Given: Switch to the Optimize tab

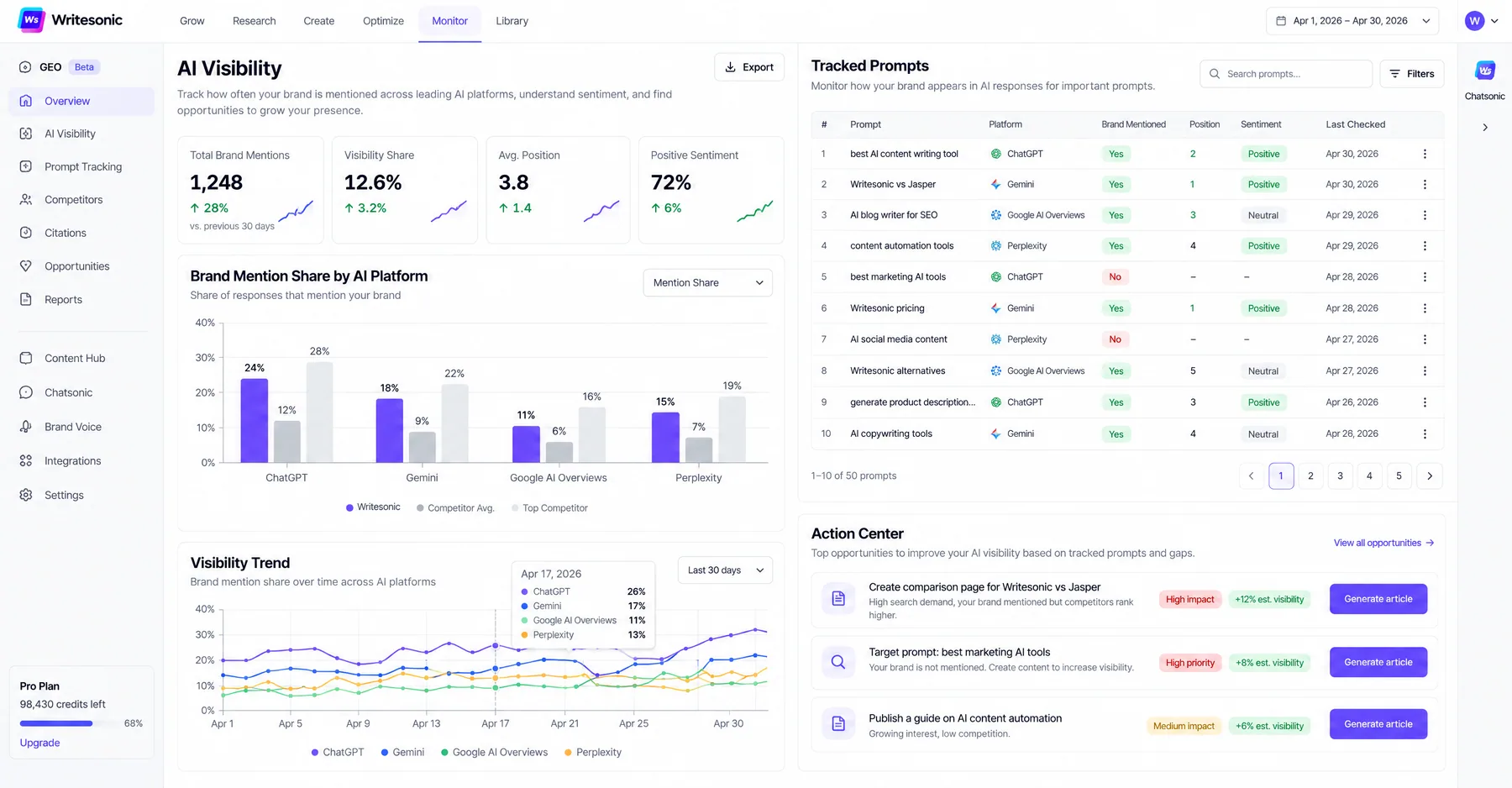Looking at the screenshot, I should (x=383, y=21).
